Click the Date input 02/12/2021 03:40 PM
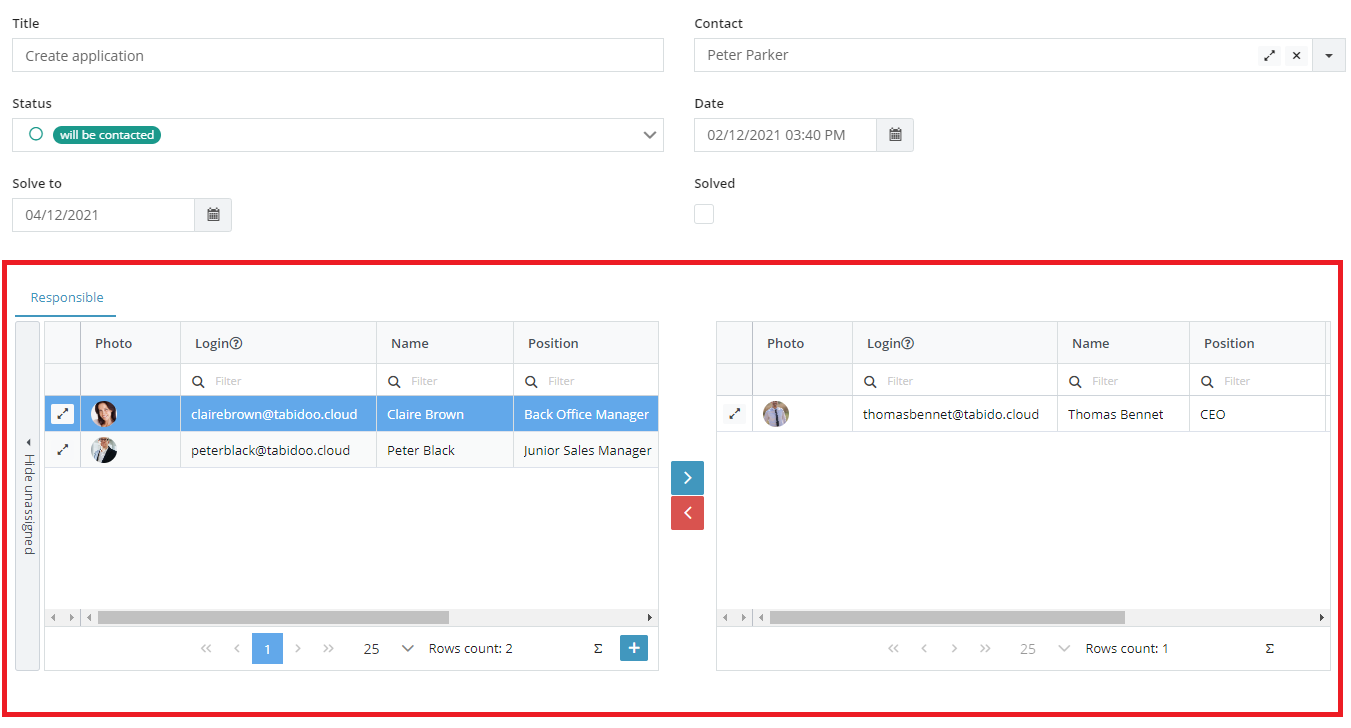1351x728 pixels. coord(785,135)
